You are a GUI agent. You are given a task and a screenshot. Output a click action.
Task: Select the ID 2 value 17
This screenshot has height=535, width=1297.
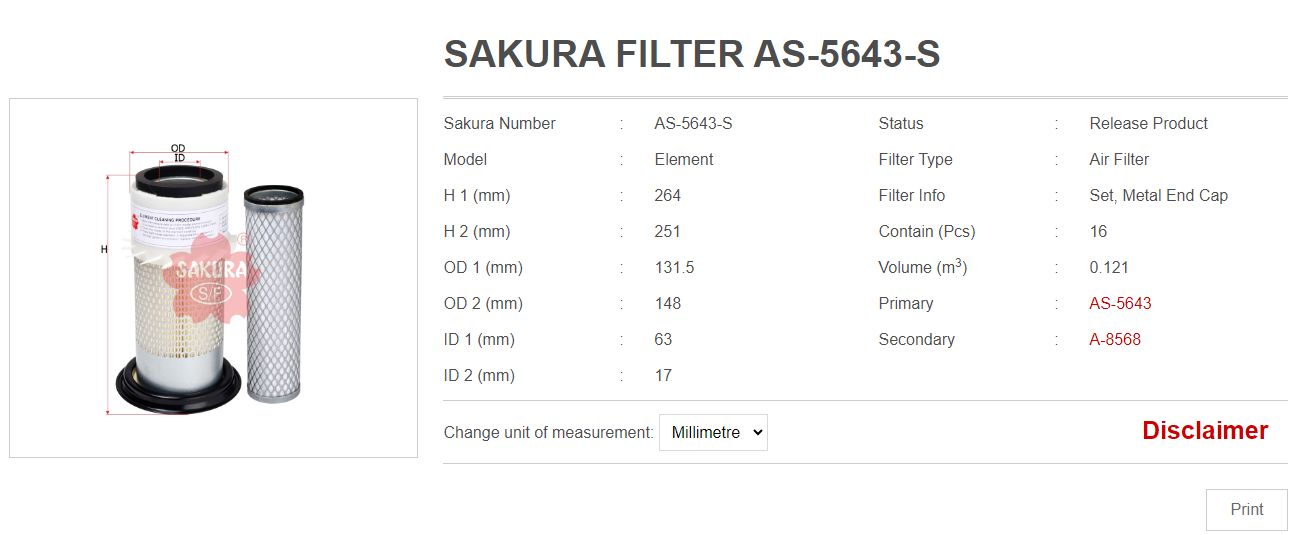[663, 375]
